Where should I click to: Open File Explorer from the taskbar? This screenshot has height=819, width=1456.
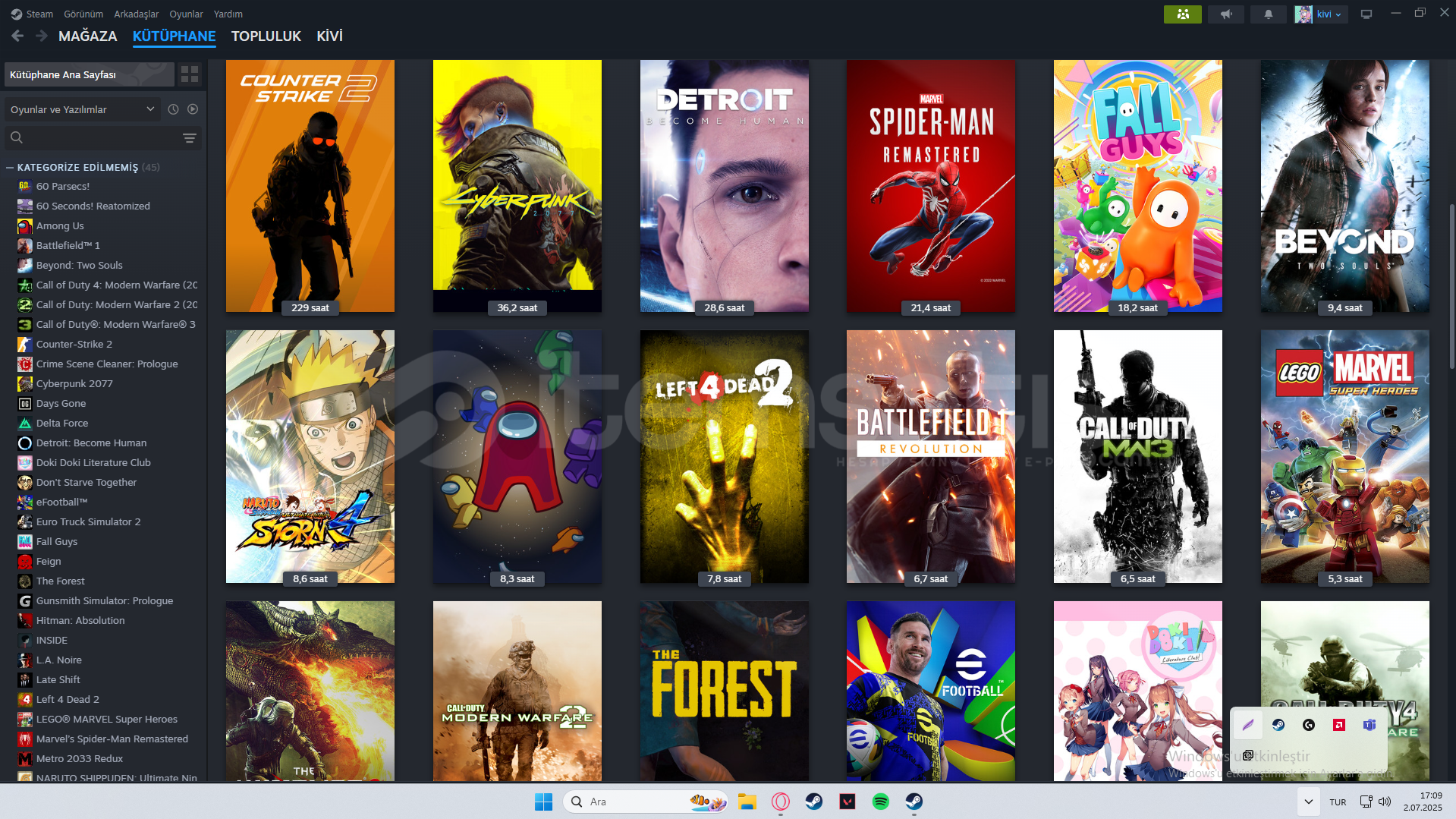pos(747,802)
